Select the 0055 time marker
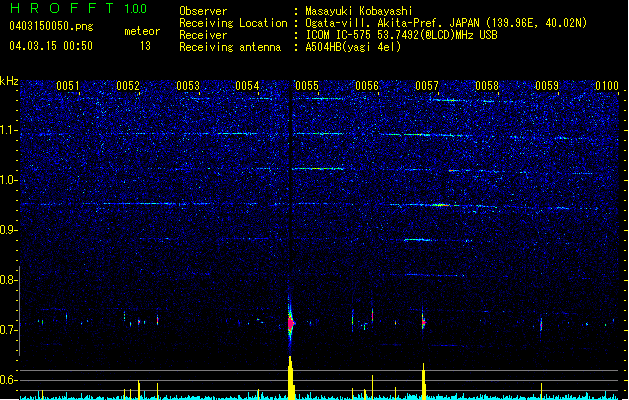 point(307,86)
